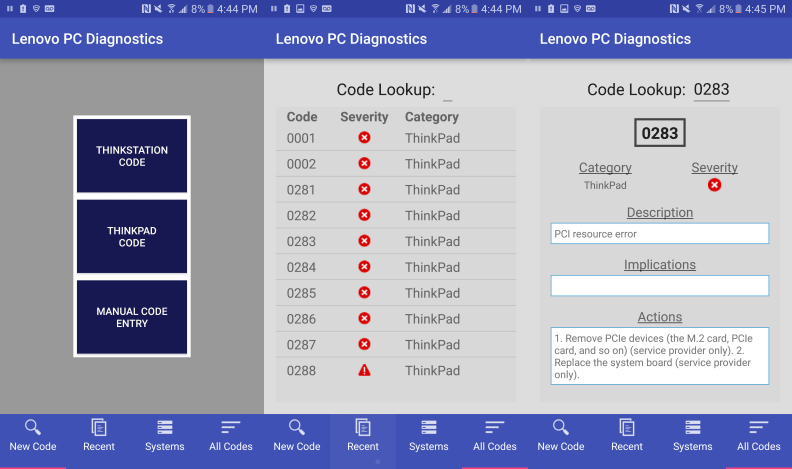Image resolution: width=792 pixels, height=469 pixels.
Task: Click the battery icon in right screen status bar
Action: click(x=738, y=9)
